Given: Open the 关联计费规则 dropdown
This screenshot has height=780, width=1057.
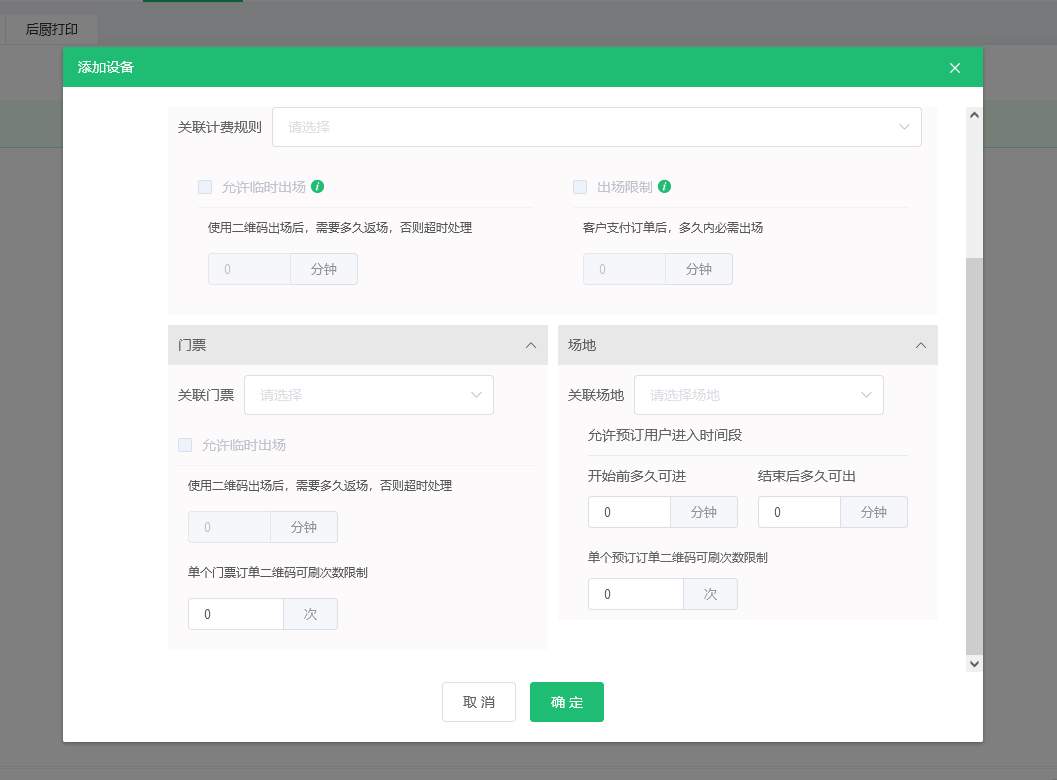Looking at the screenshot, I should [597, 127].
